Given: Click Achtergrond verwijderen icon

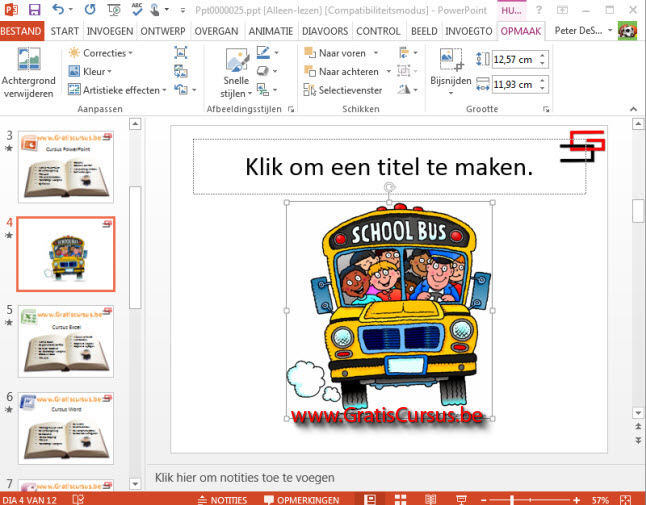Looking at the screenshot, I should (28, 59).
